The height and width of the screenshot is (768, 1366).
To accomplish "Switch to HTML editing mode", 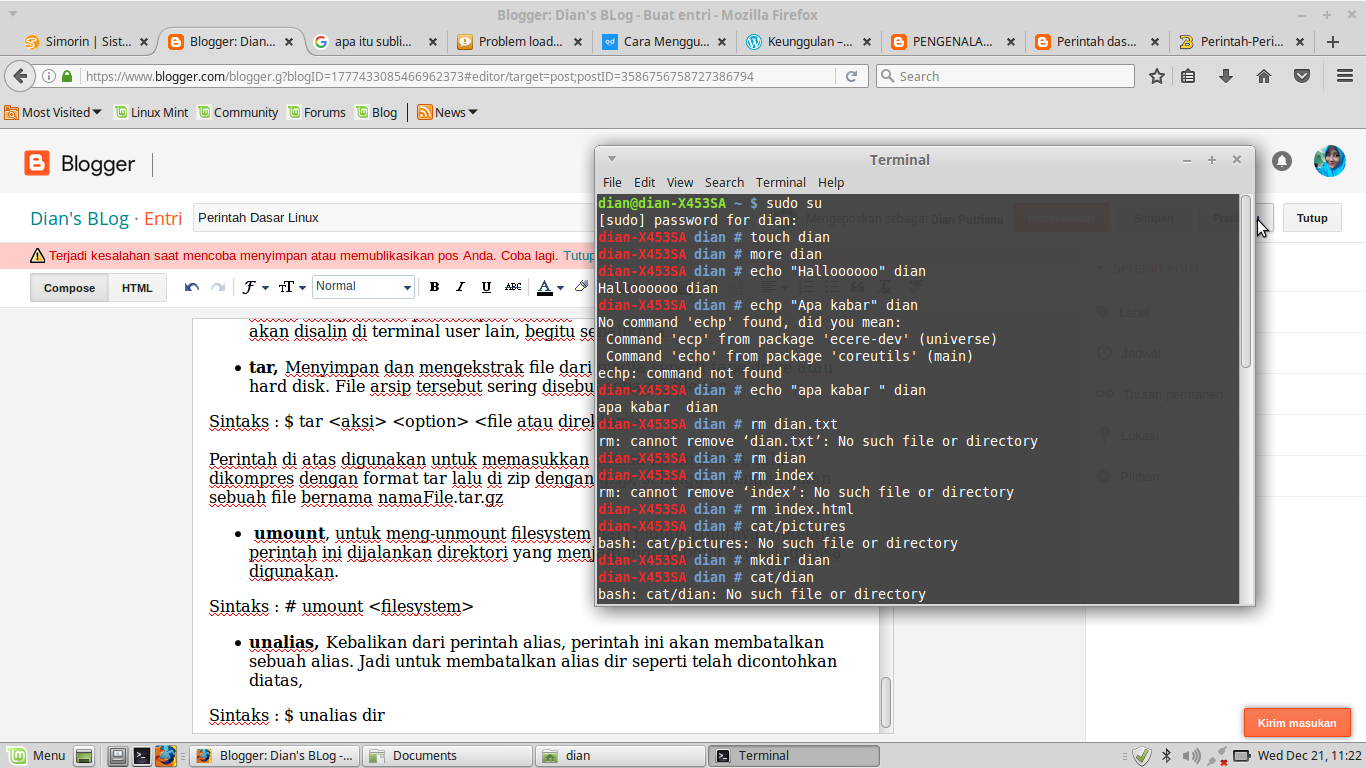I will coord(137,288).
